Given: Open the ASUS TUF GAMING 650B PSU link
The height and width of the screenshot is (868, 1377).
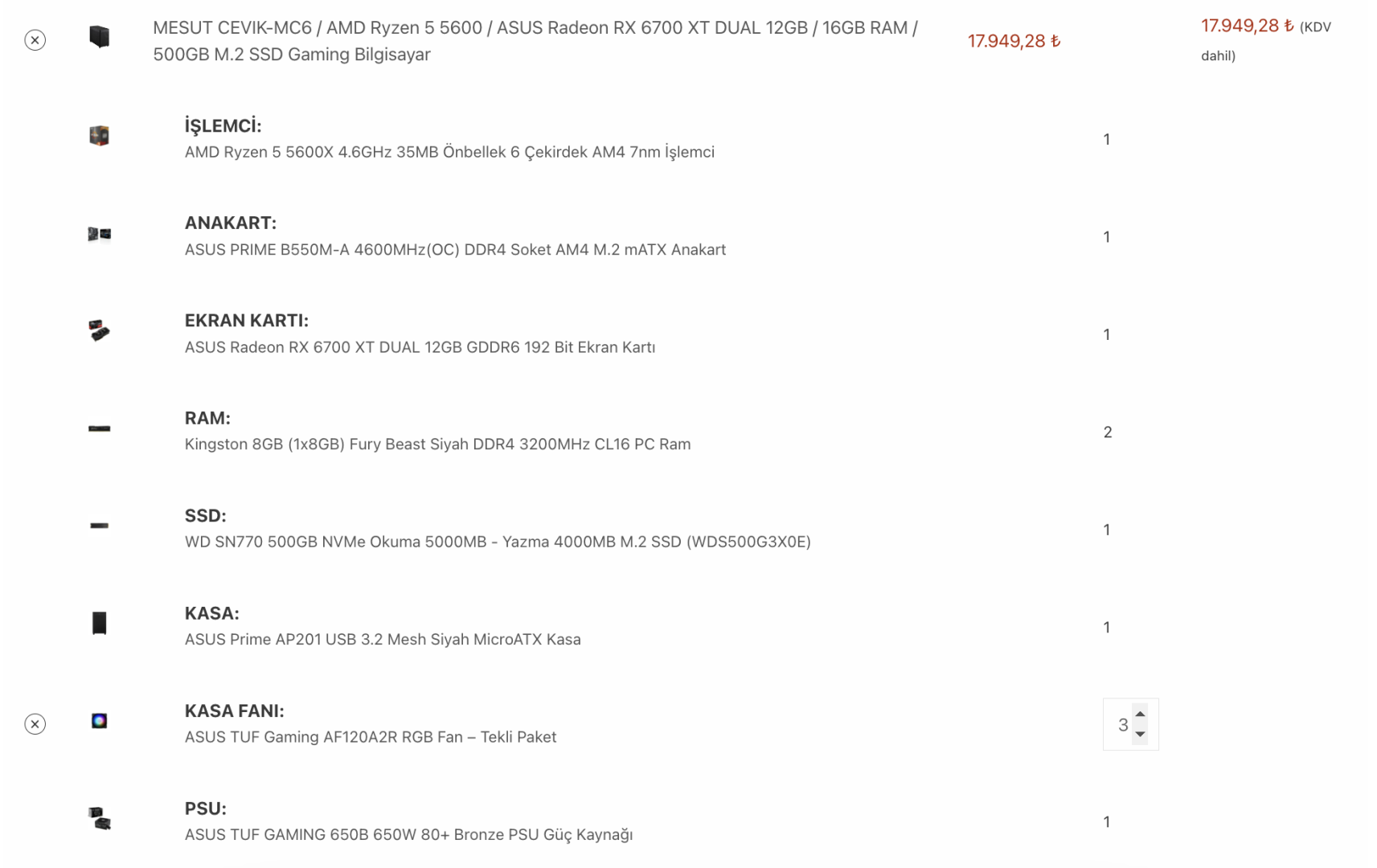Looking at the screenshot, I should pyautogui.click(x=408, y=835).
